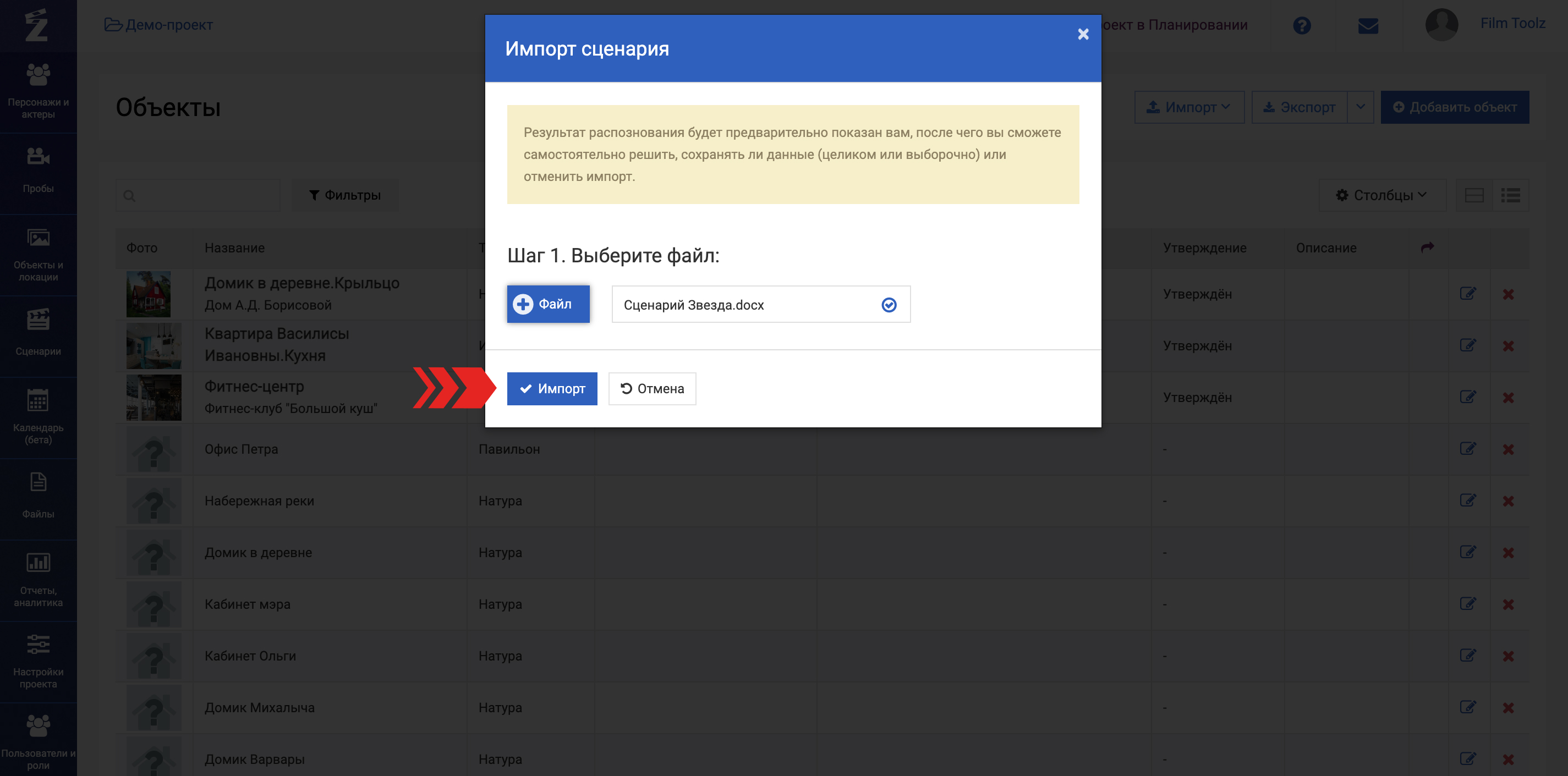Sort by Описание column header
The image size is (1568, 776).
(1326, 247)
